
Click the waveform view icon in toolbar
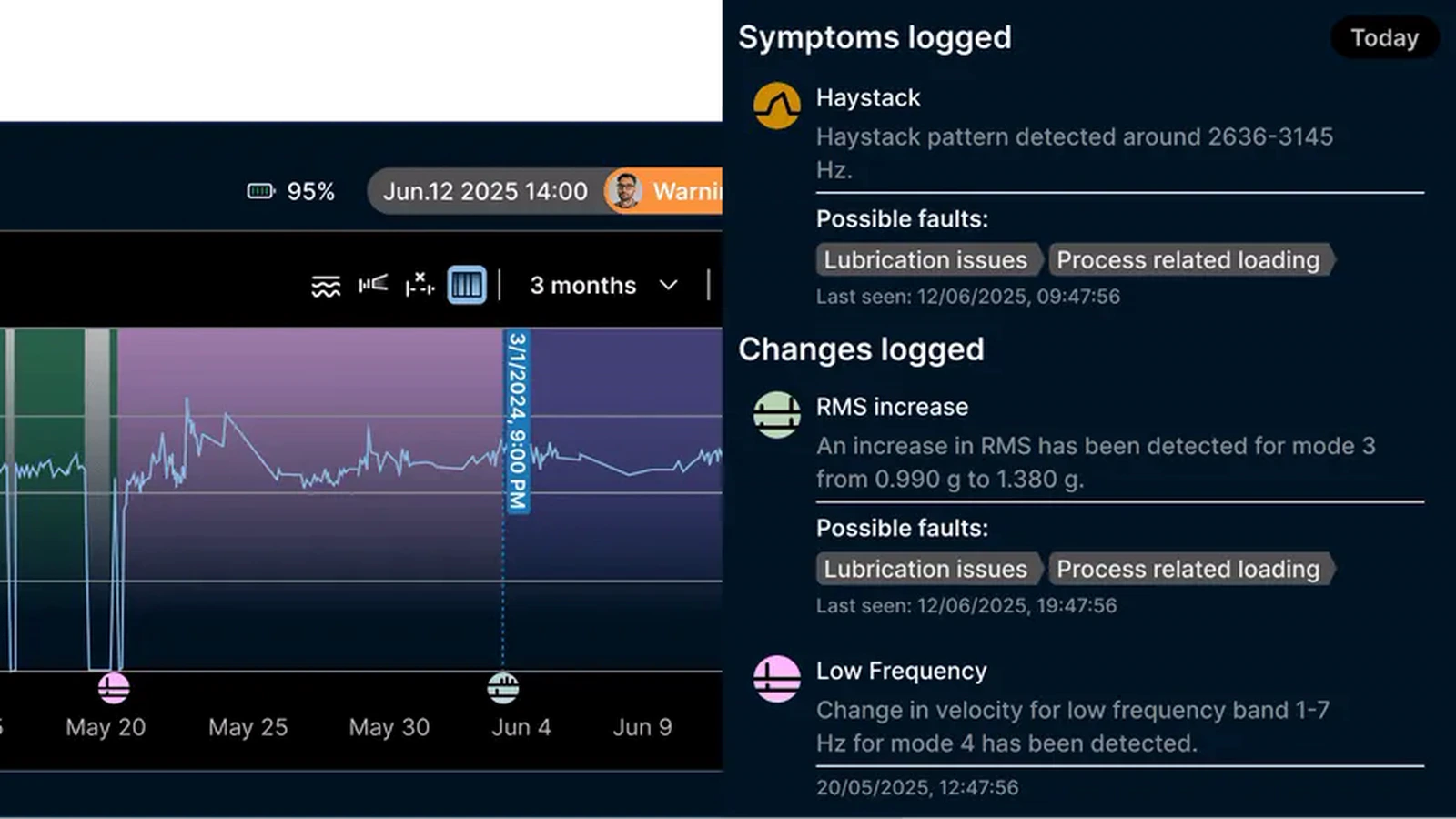click(x=326, y=286)
